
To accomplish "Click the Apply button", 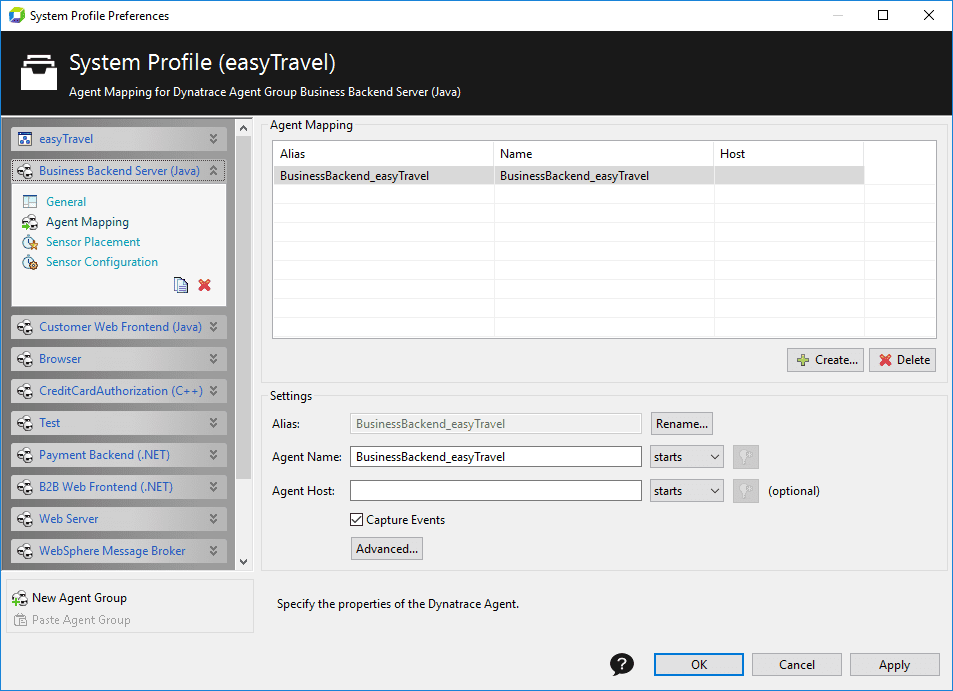I will tap(895, 664).
